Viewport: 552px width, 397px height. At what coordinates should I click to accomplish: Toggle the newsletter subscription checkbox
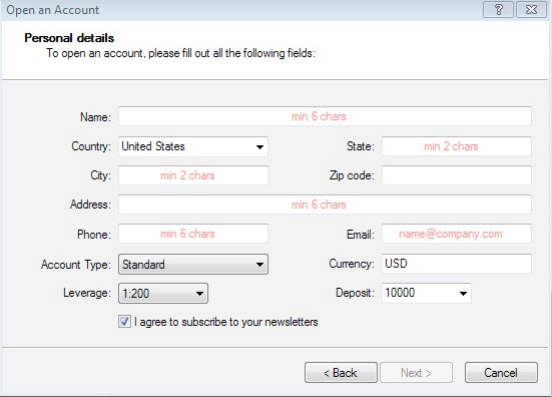(124, 322)
